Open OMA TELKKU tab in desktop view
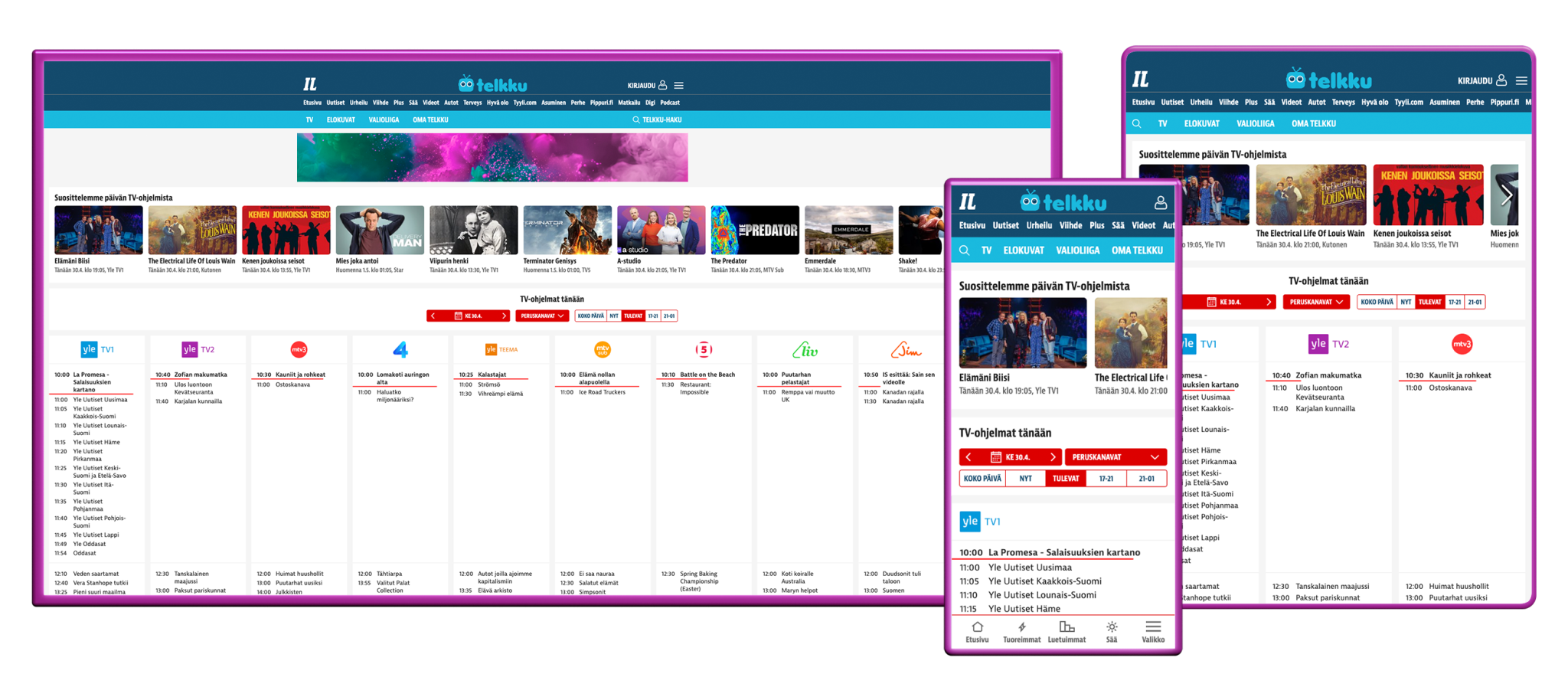Viewport: 1568px width, 687px height. (x=430, y=119)
